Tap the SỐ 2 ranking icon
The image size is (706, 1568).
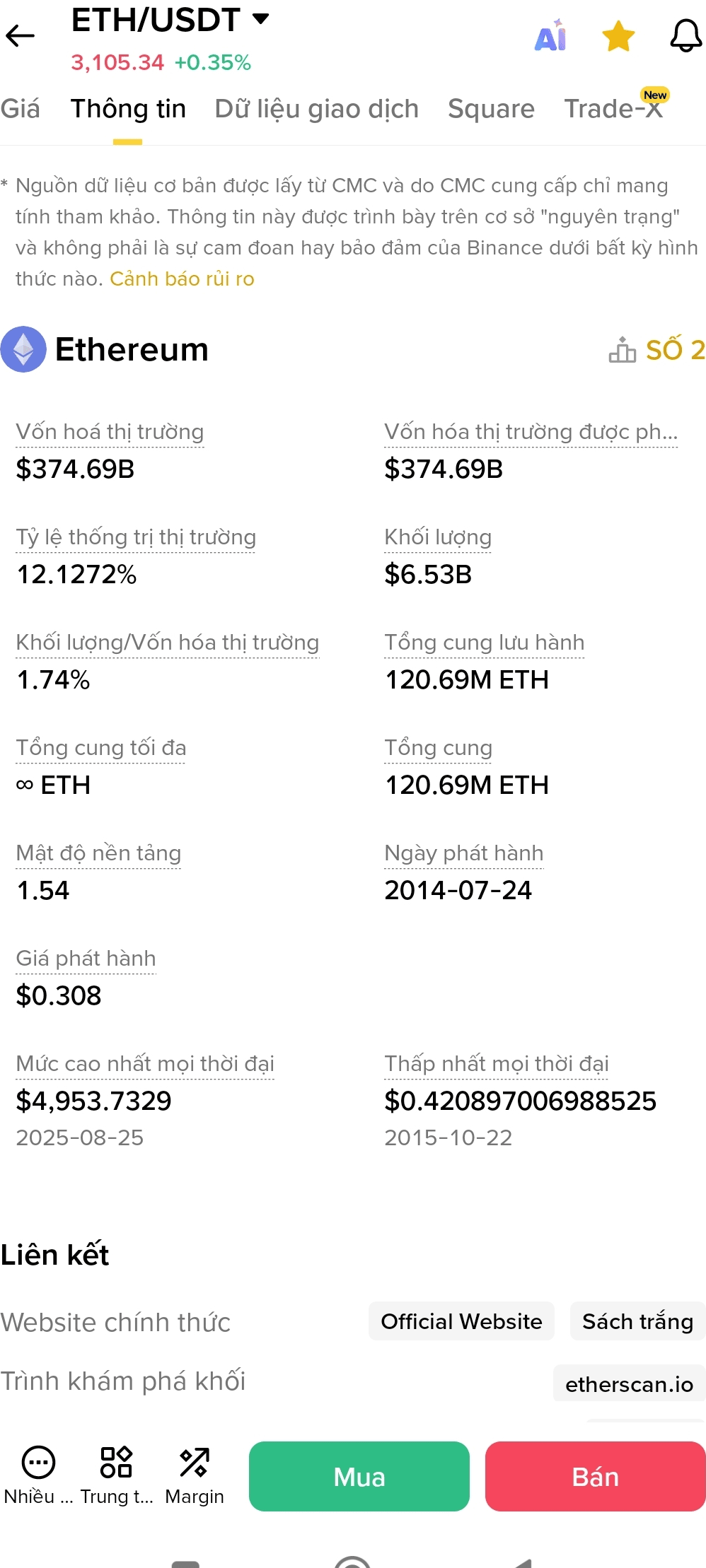pyautogui.click(x=623, y=349)
